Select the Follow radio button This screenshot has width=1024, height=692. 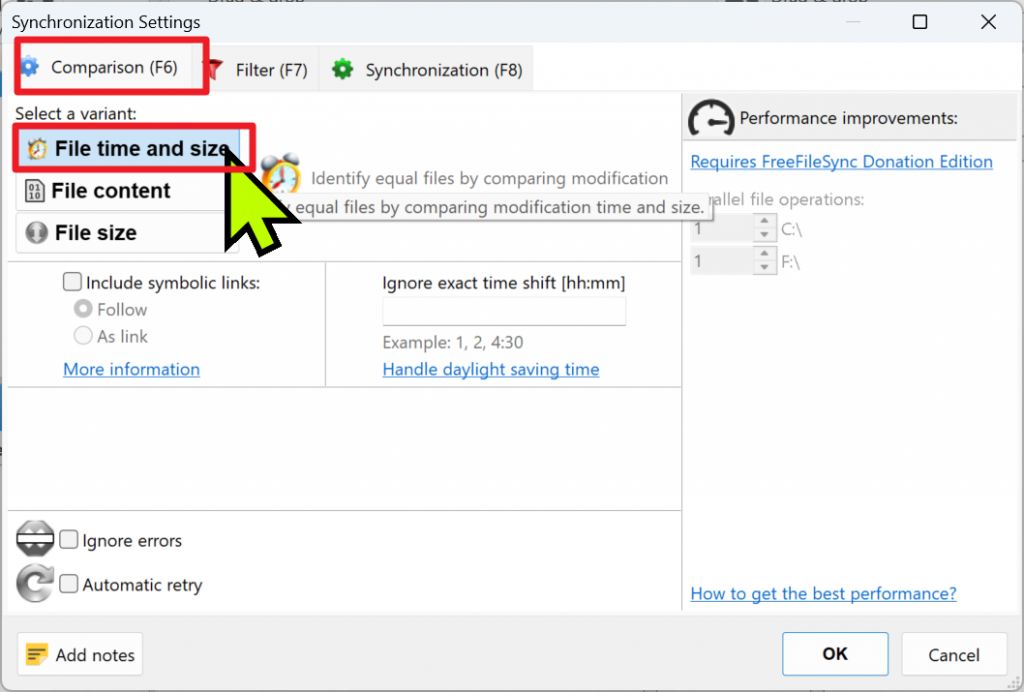coord(84,309)
